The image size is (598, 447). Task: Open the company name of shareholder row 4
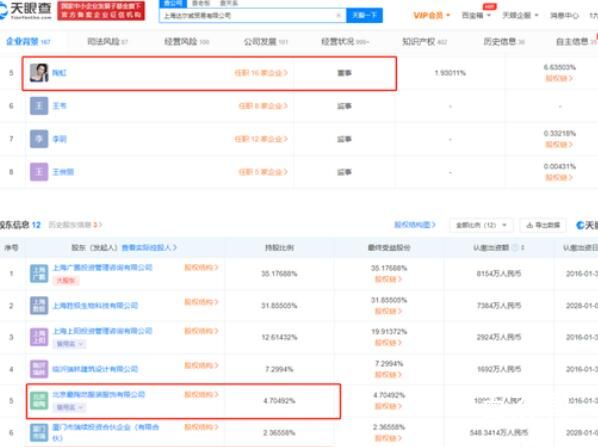pyautogui.click(x=95, y=369)
